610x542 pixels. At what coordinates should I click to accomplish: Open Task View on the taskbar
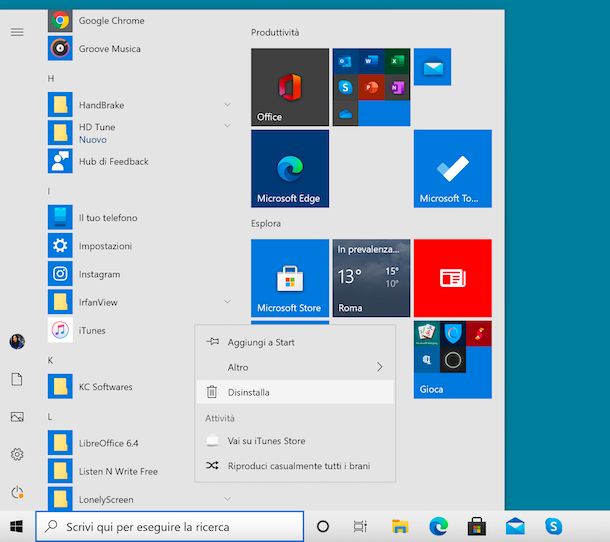coord(360,526)
